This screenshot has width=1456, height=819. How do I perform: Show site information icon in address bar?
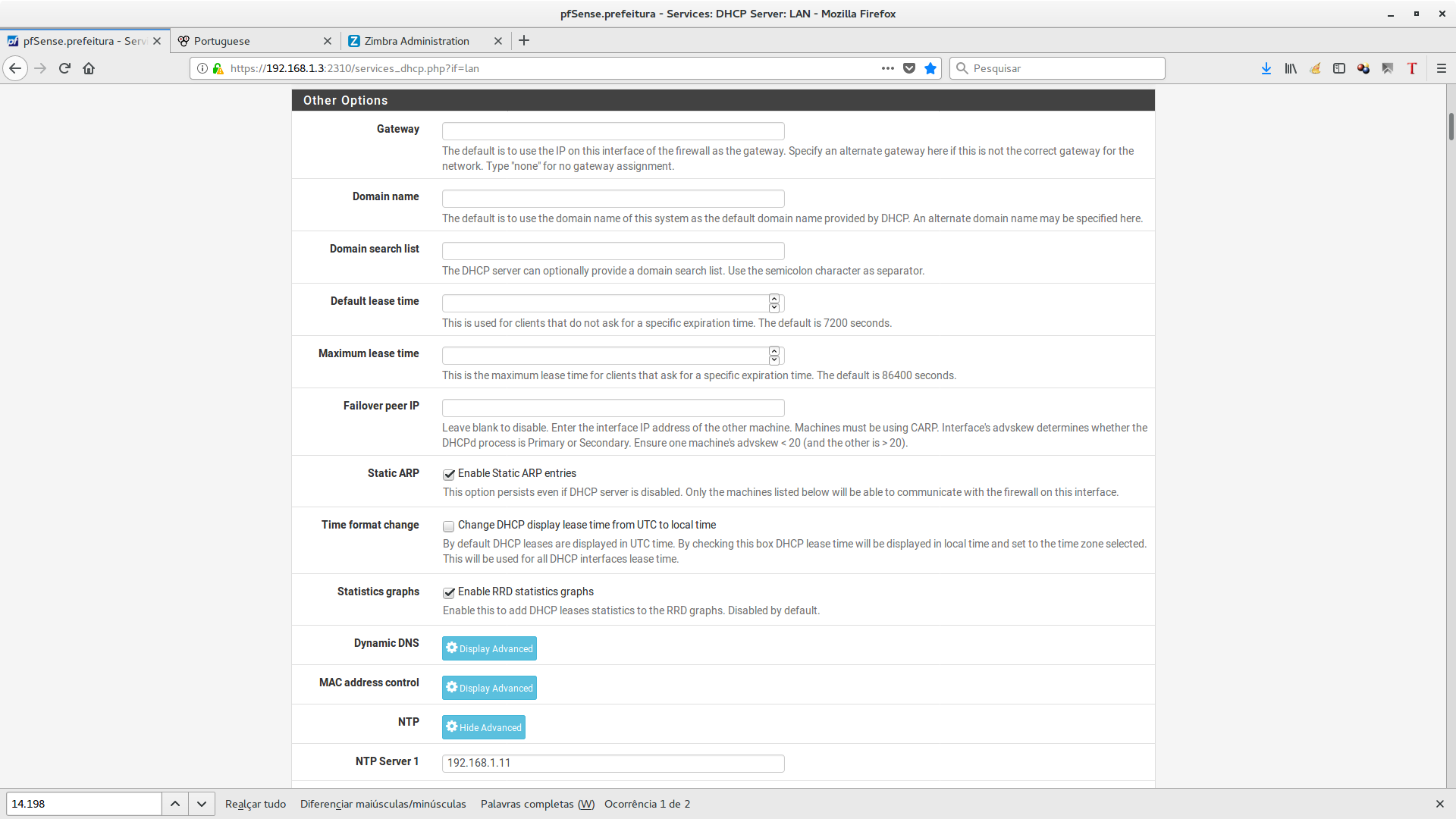pos(202,68)
